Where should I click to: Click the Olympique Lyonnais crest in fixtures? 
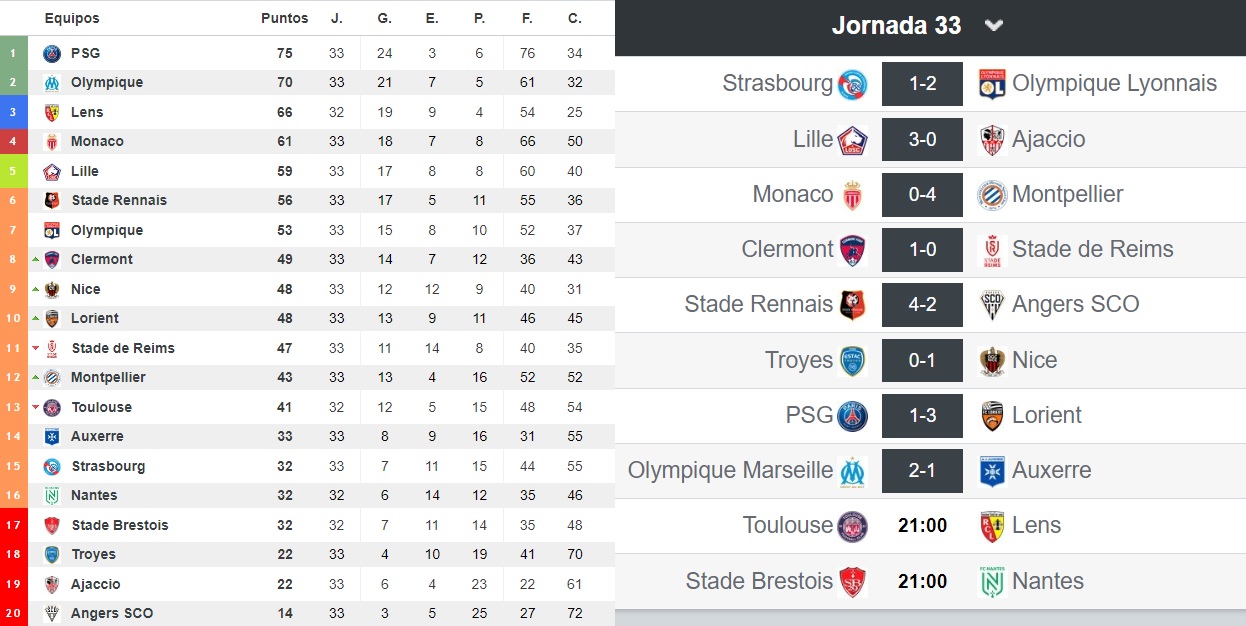992,84
